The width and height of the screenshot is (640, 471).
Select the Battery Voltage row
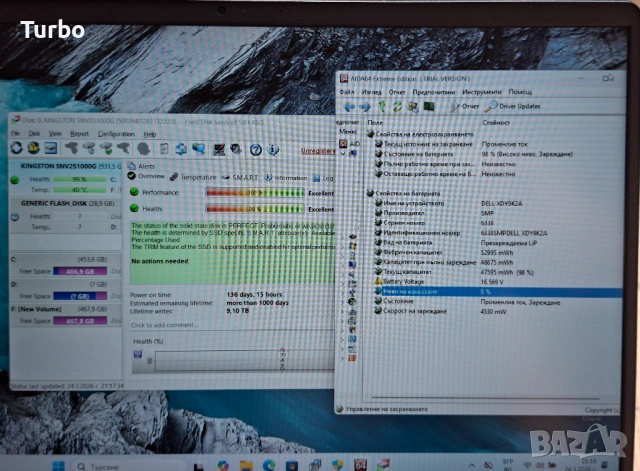tap(497, 282)
